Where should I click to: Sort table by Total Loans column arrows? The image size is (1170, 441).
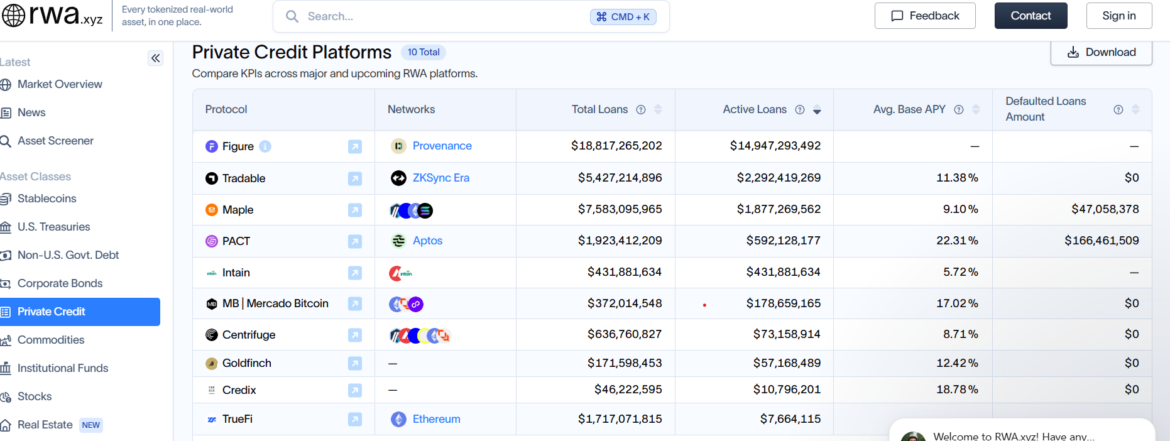658,110
